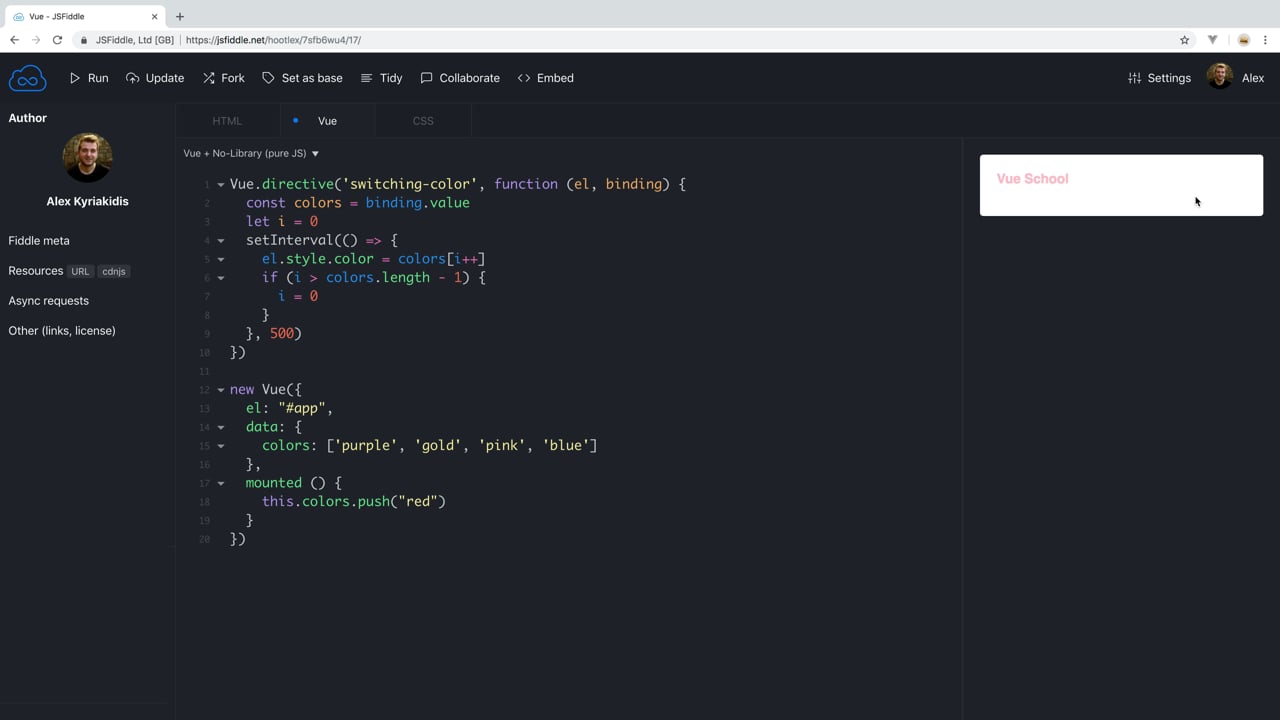
Task: Click the Author heading in sidebar
Action: (28, 118)
